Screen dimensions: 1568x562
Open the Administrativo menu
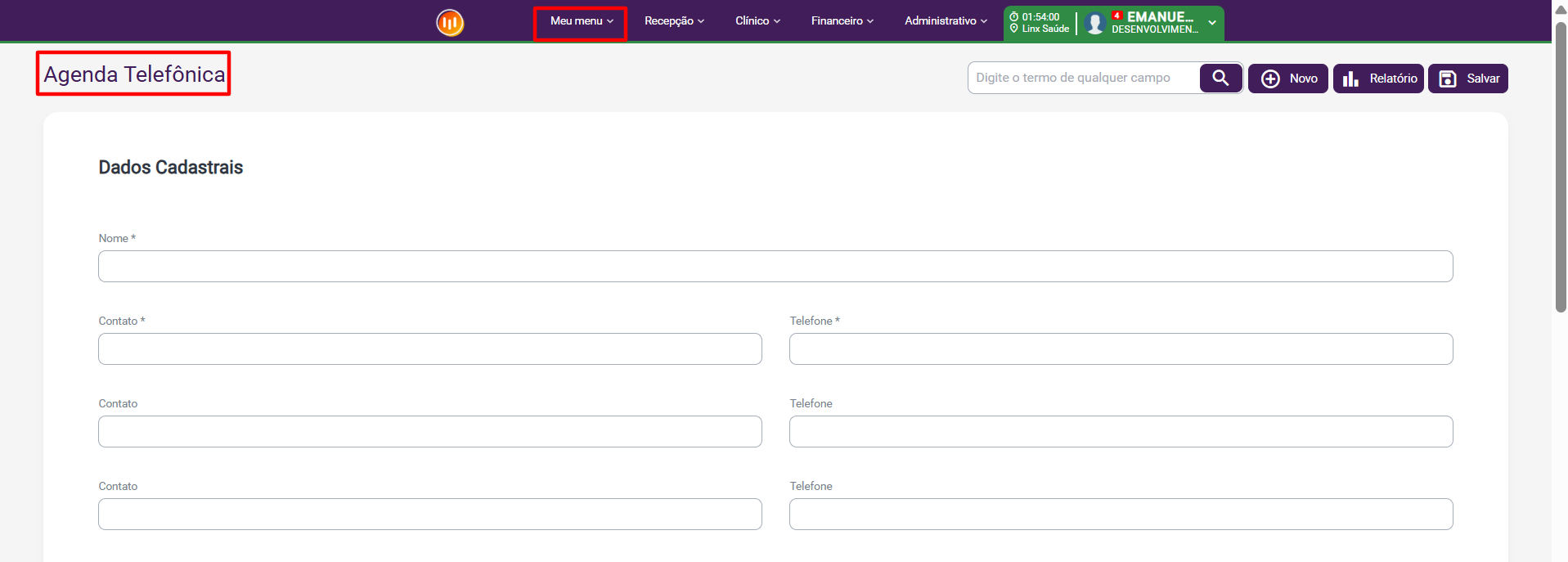tap(946, 21)
